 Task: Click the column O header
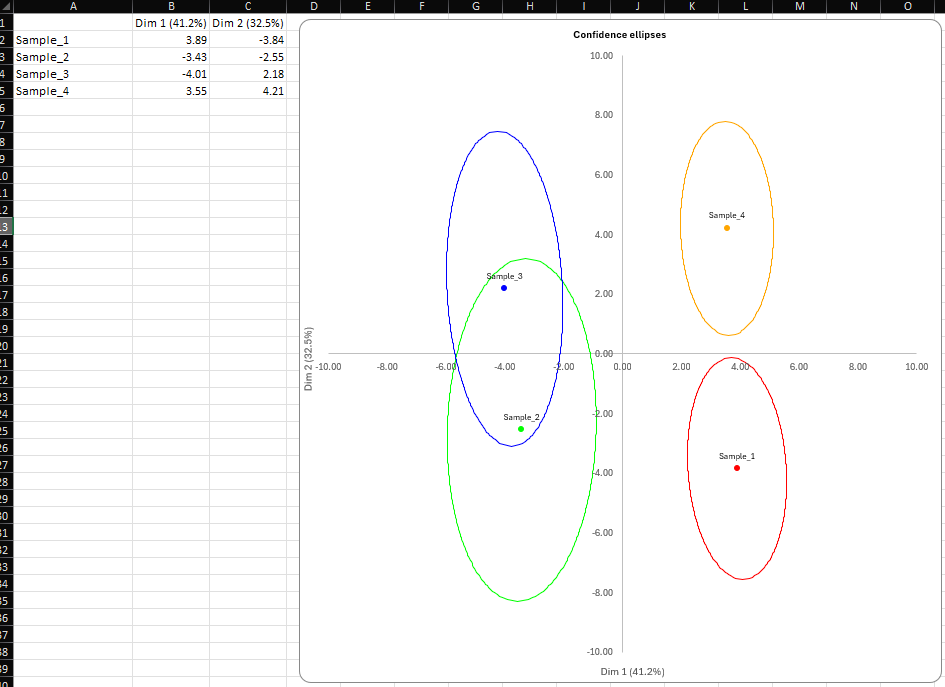(907, 6)
